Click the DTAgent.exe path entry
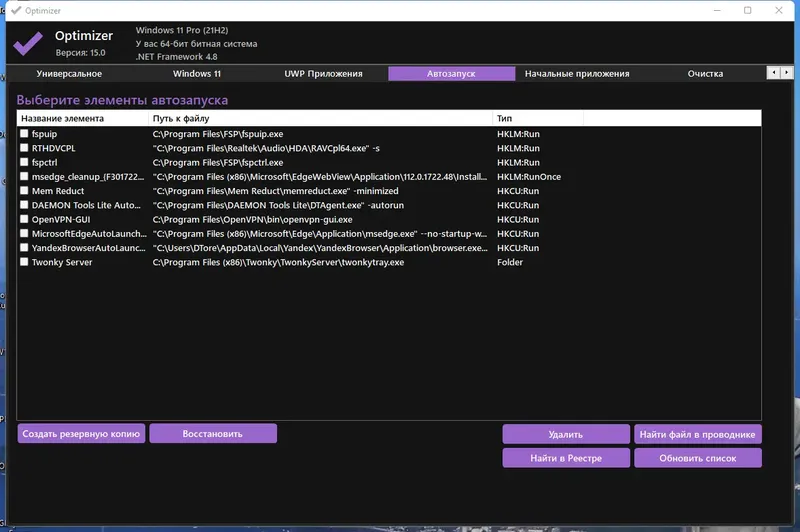Screen dimensions: 800x532 coord(278,205)
